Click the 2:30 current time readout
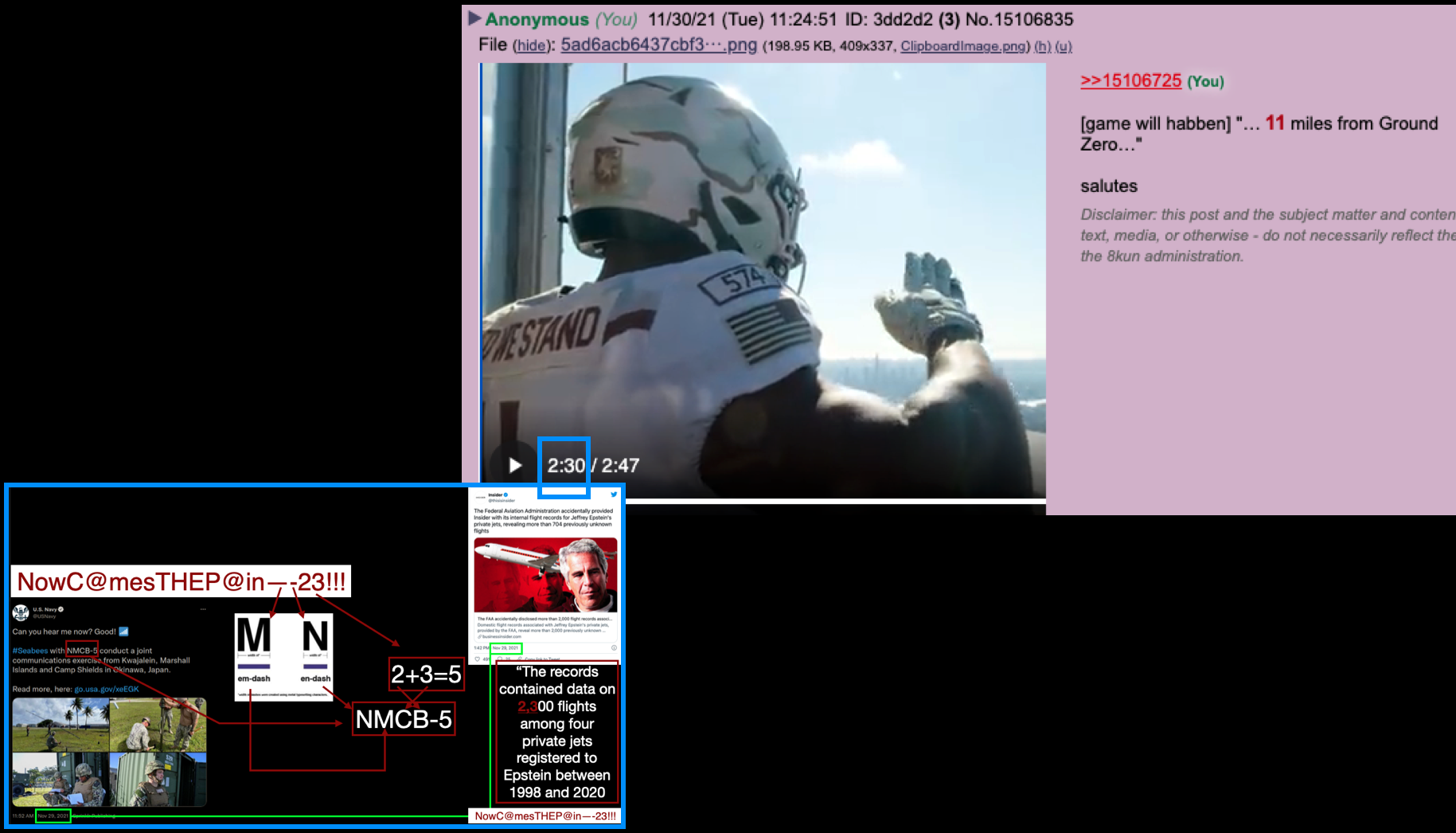Image resolution: width=1456 pixels, height=833 pixels. (x=566, y=465)
